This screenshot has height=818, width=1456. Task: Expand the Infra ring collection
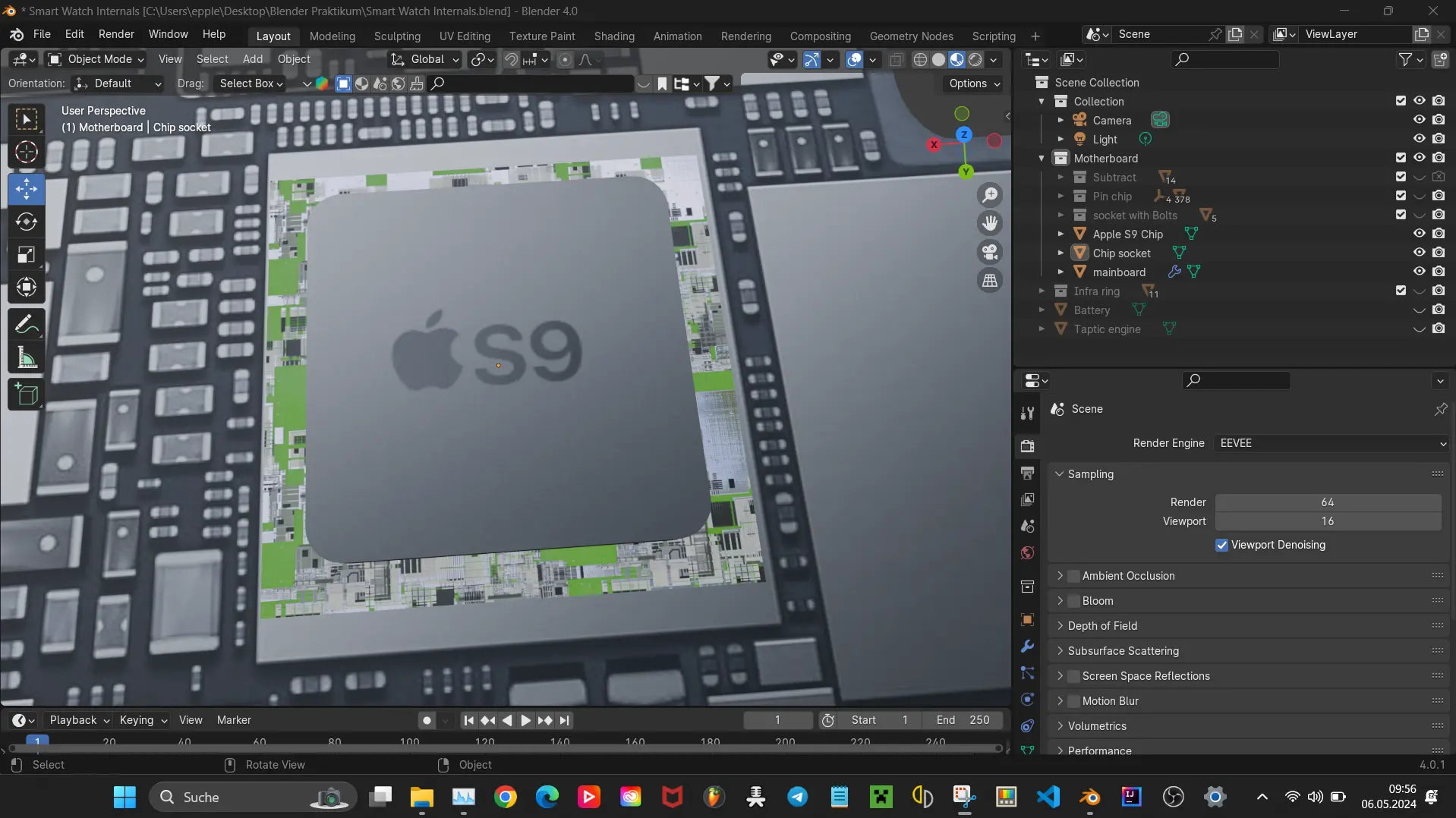pos(1042,291)
